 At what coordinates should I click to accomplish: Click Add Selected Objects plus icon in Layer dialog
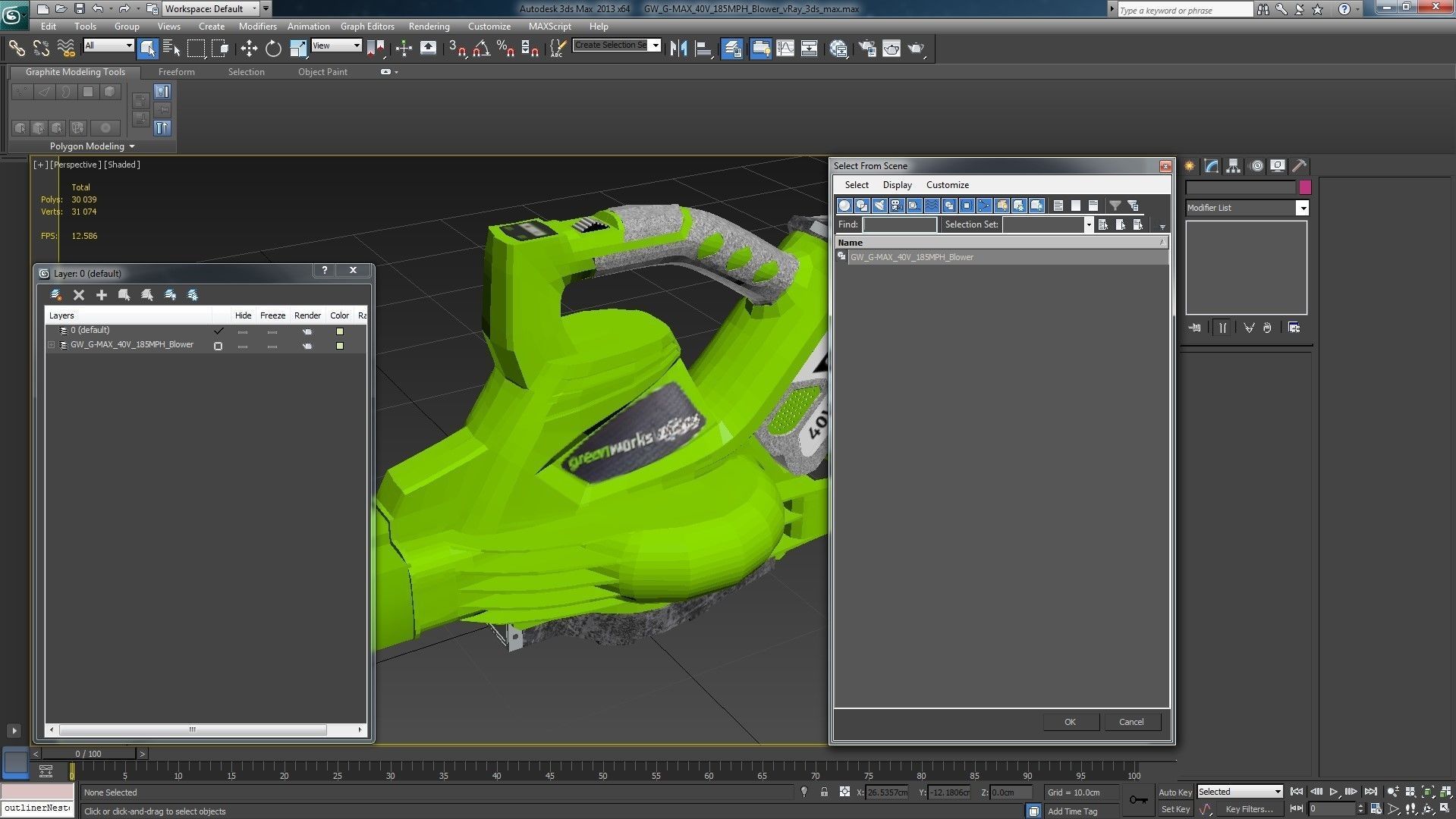102,295
